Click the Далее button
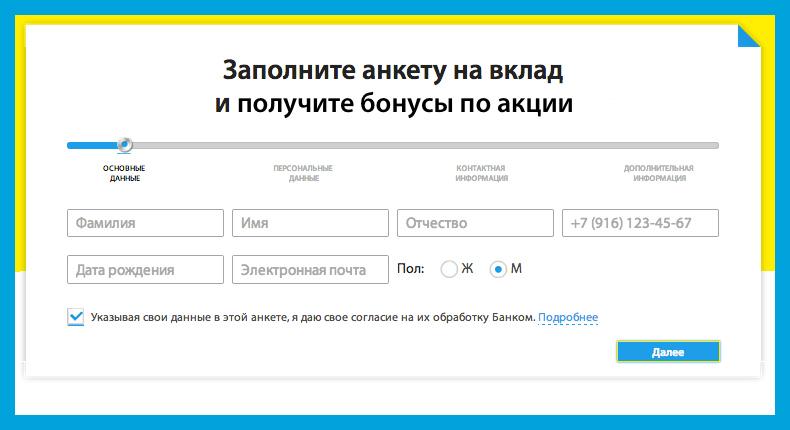The height and width of the screenshot is (430, 790). (668, 352)
